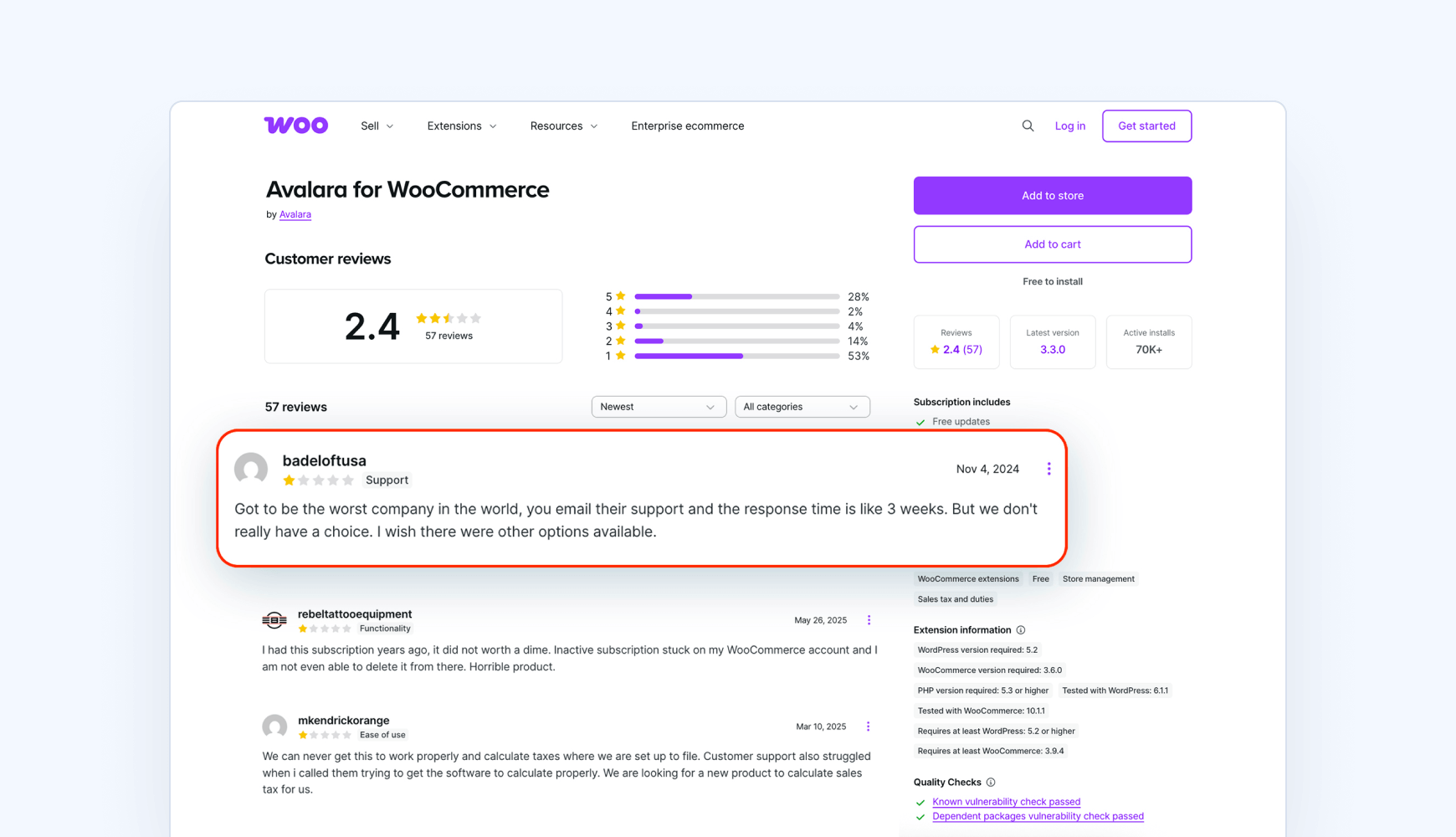This screenshot has width=1456, height=837.
Task: Open the Resources menu
Action: click(563, 126)
